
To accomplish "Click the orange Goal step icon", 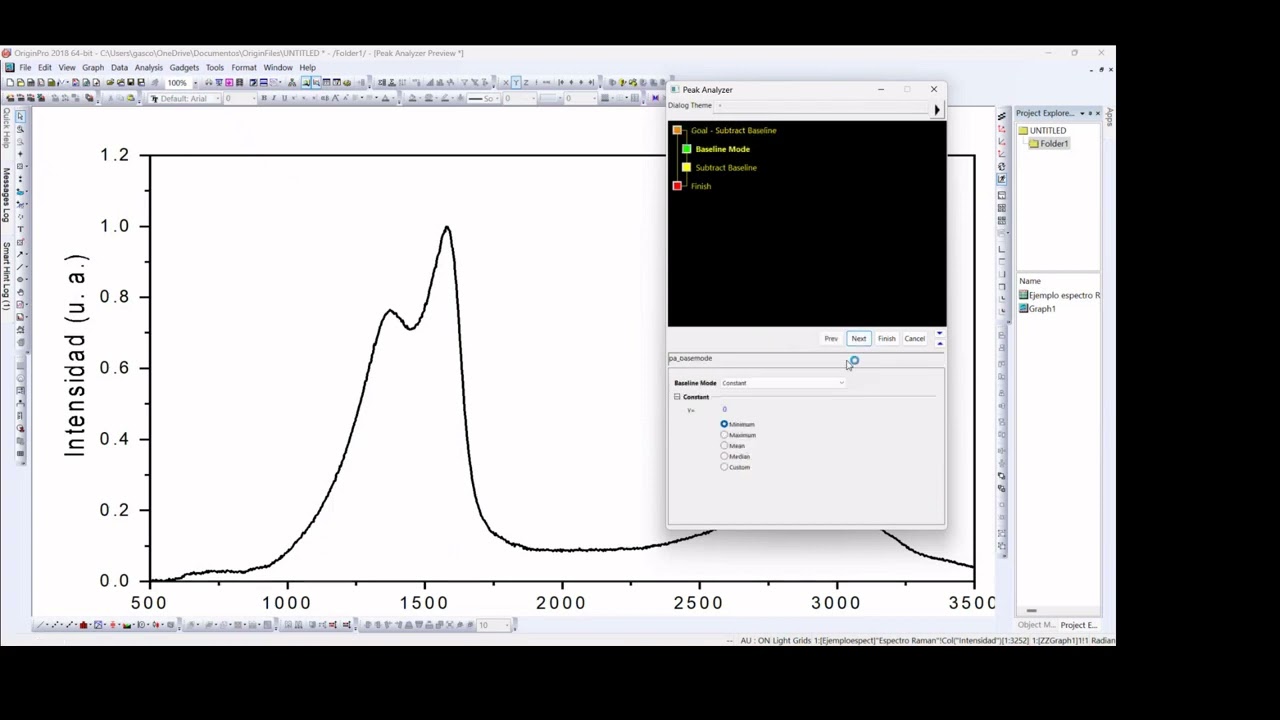I will coord(677,130).
